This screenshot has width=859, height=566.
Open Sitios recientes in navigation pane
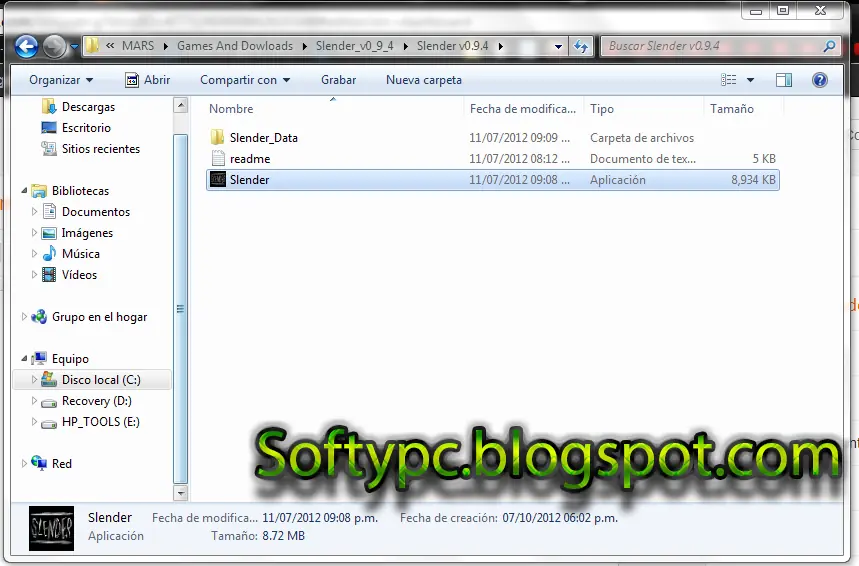[101, 148]
